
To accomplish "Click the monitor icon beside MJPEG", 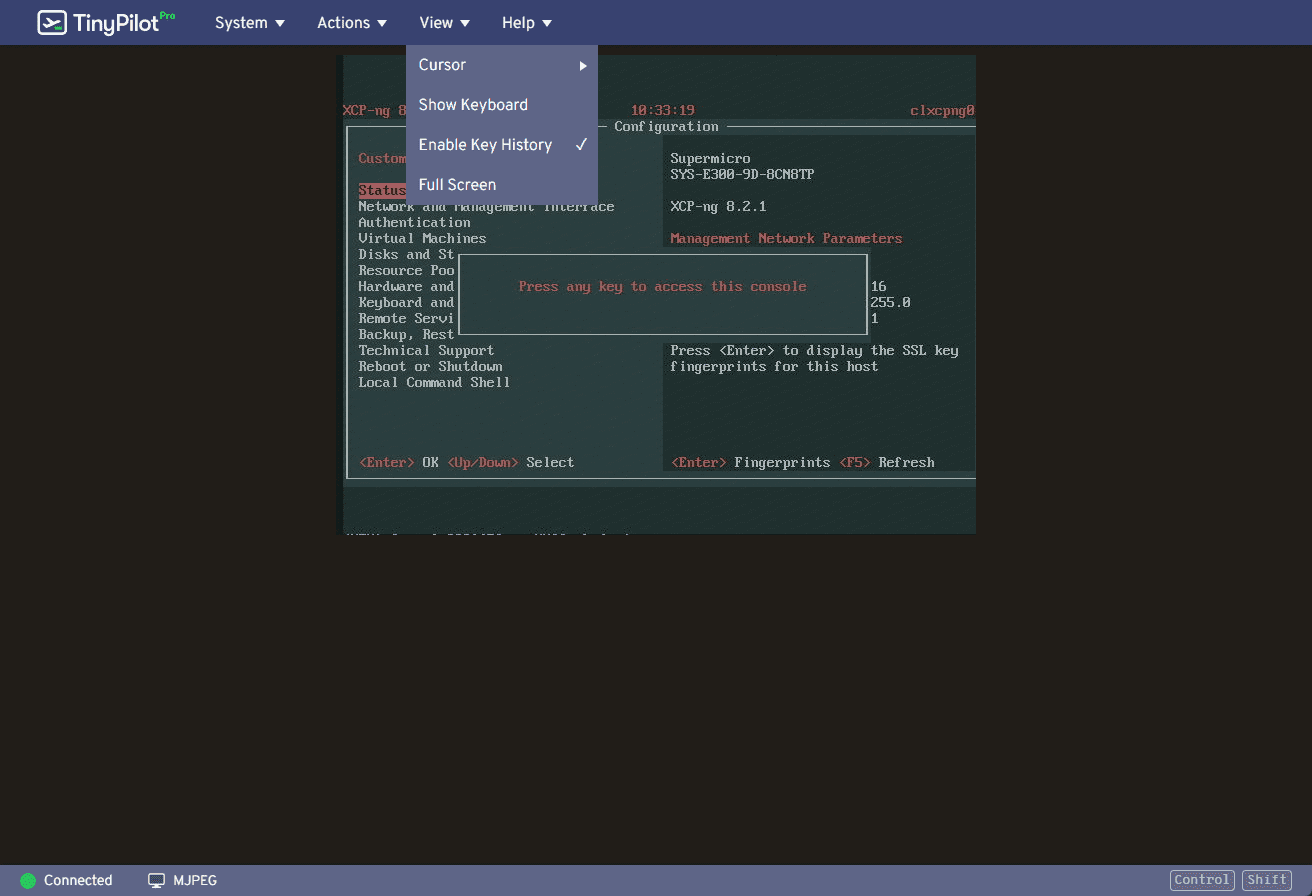I will pyautogui.click(x=156, y=880).
